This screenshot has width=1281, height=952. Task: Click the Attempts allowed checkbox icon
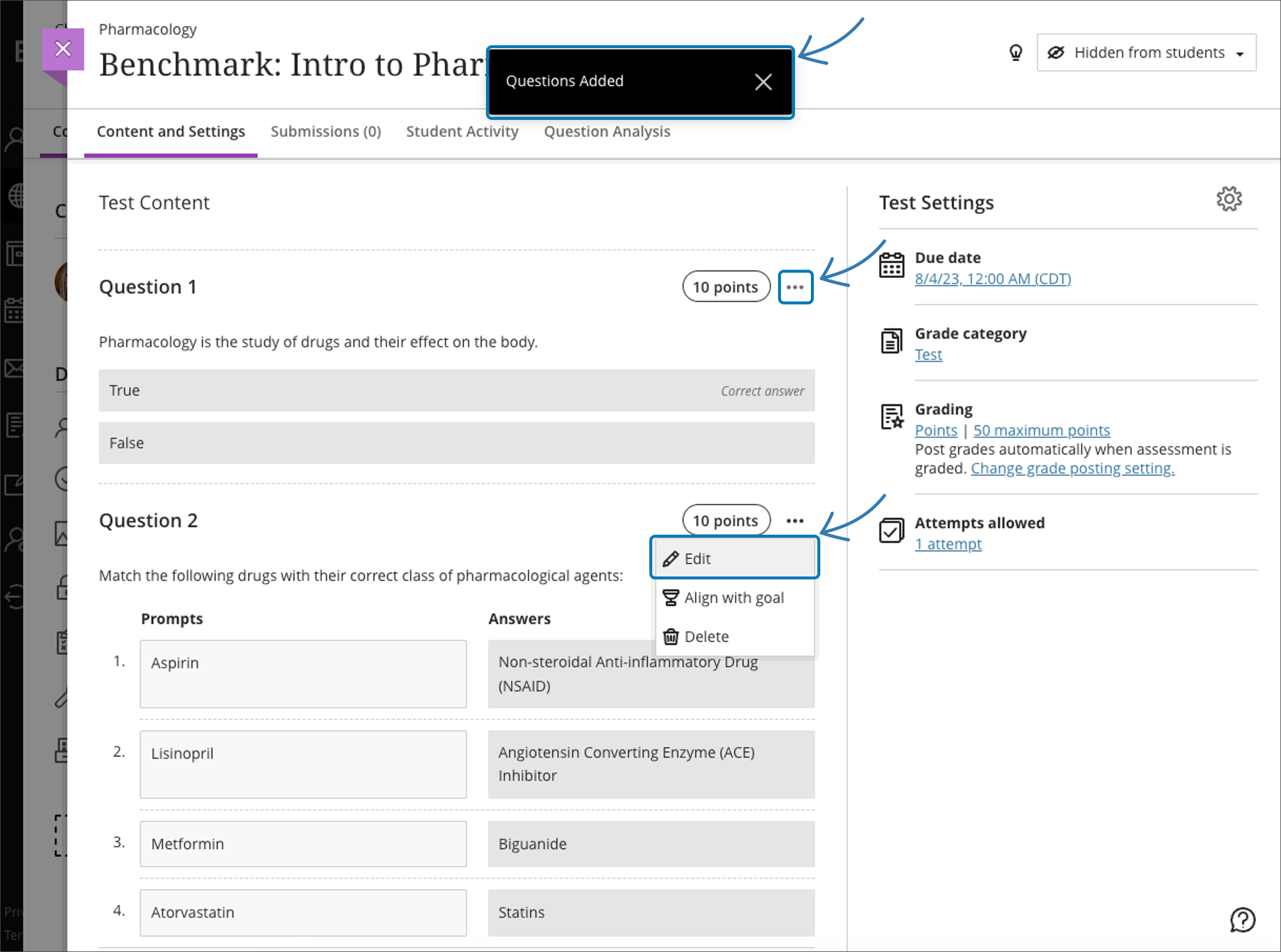[x=891, y=531]
